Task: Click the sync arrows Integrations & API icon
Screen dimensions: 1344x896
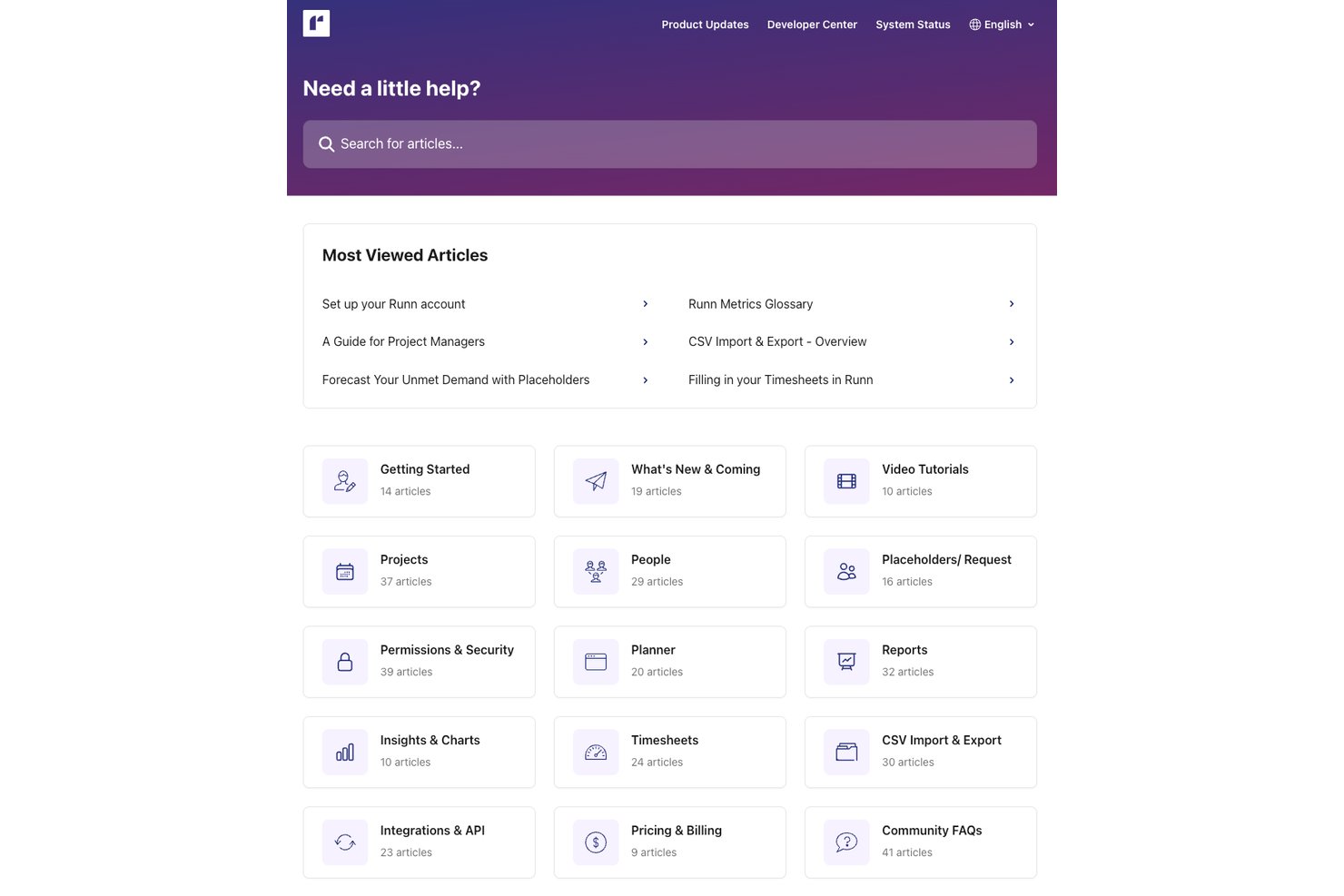Action: click(x=345, y=842)
